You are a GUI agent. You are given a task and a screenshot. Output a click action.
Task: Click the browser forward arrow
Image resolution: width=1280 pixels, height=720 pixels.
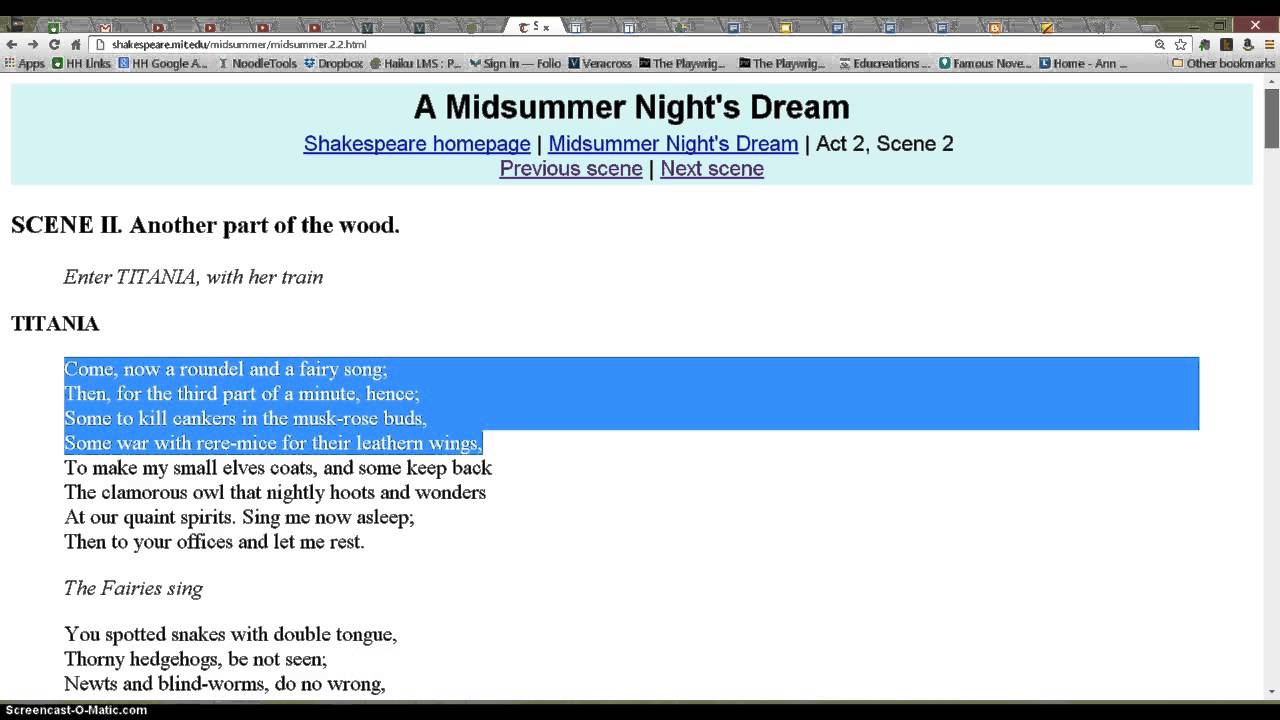pos(33,45)
